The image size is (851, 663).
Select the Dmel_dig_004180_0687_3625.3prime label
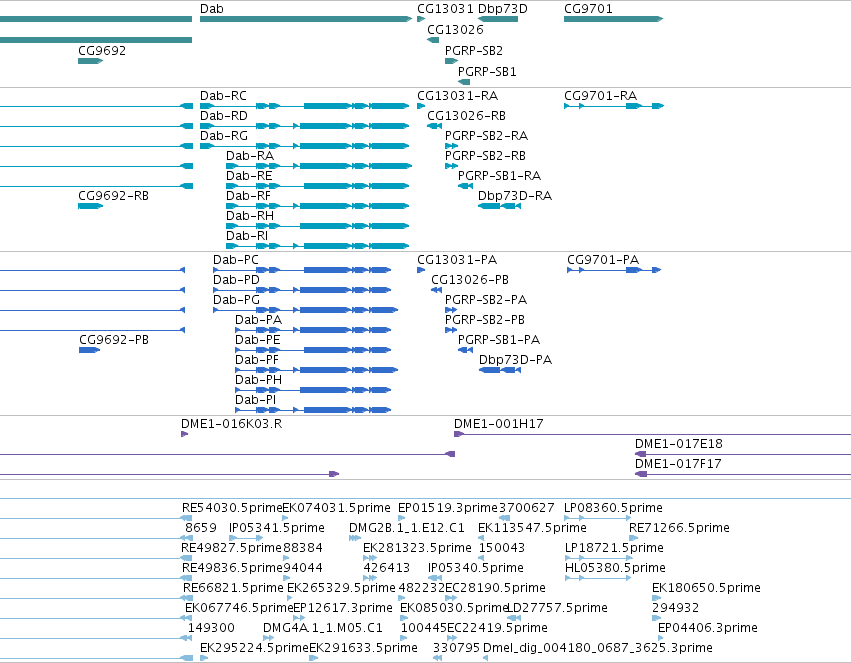[x=598, y=648]
